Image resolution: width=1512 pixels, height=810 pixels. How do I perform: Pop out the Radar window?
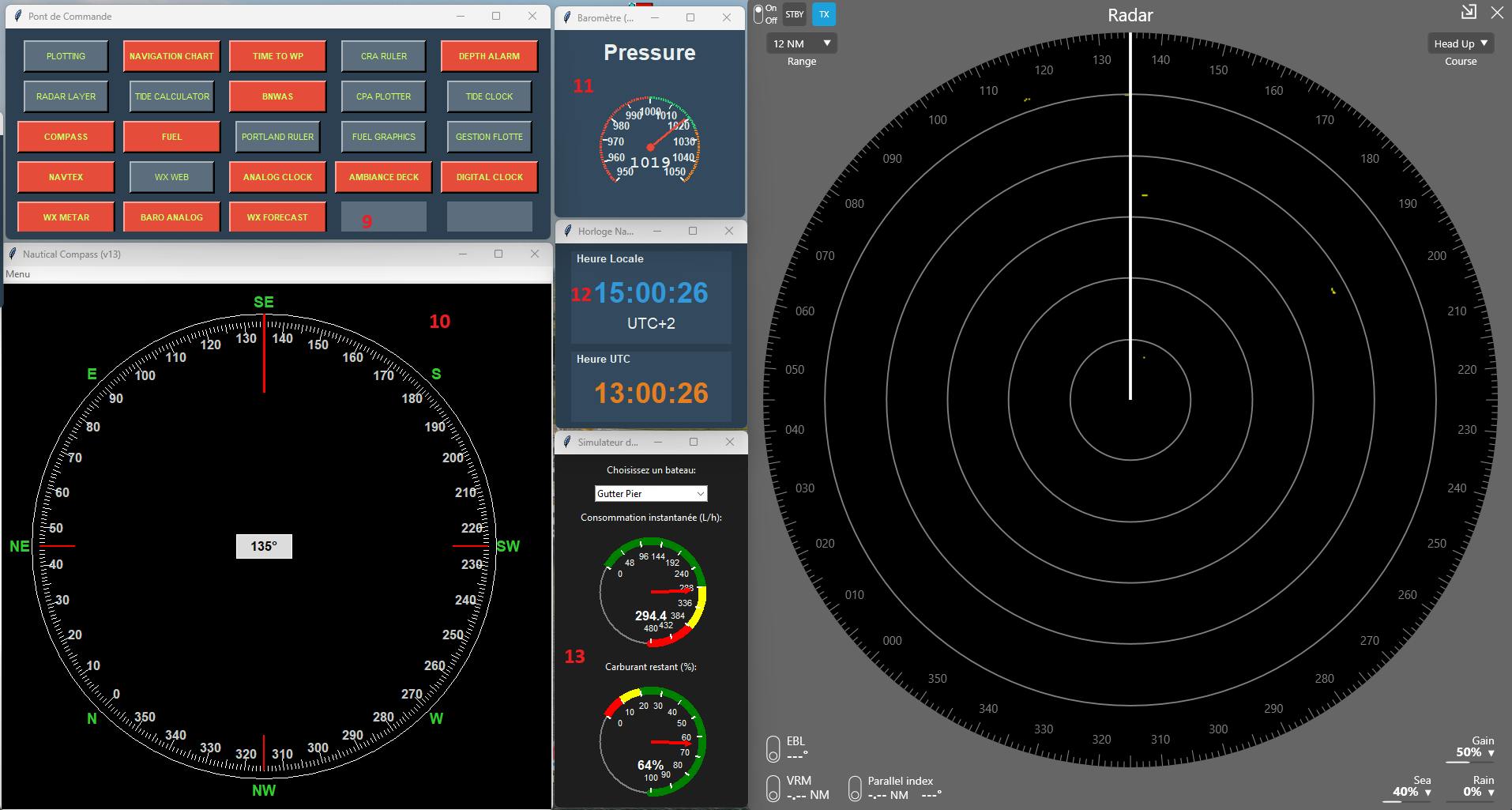click(1468, 12)
